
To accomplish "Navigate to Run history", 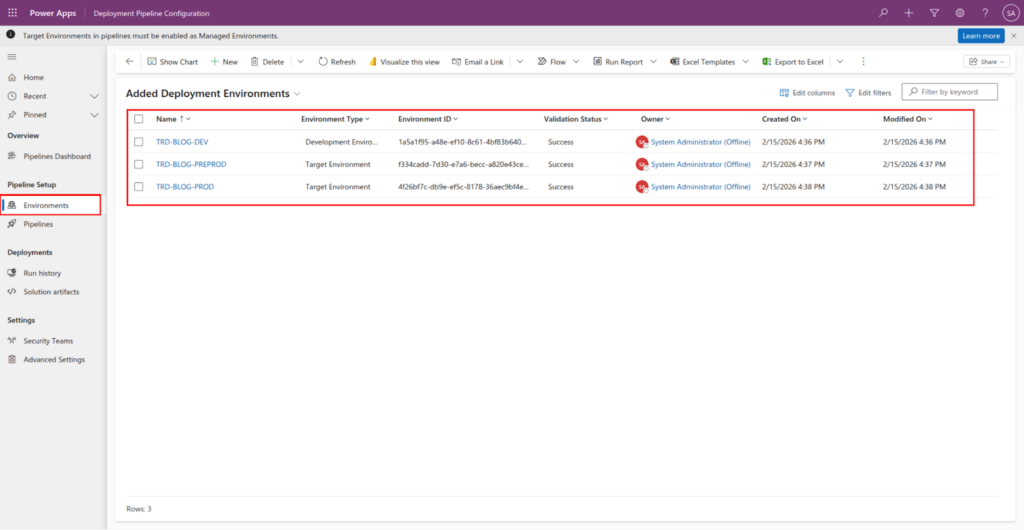I will [42, 273].
